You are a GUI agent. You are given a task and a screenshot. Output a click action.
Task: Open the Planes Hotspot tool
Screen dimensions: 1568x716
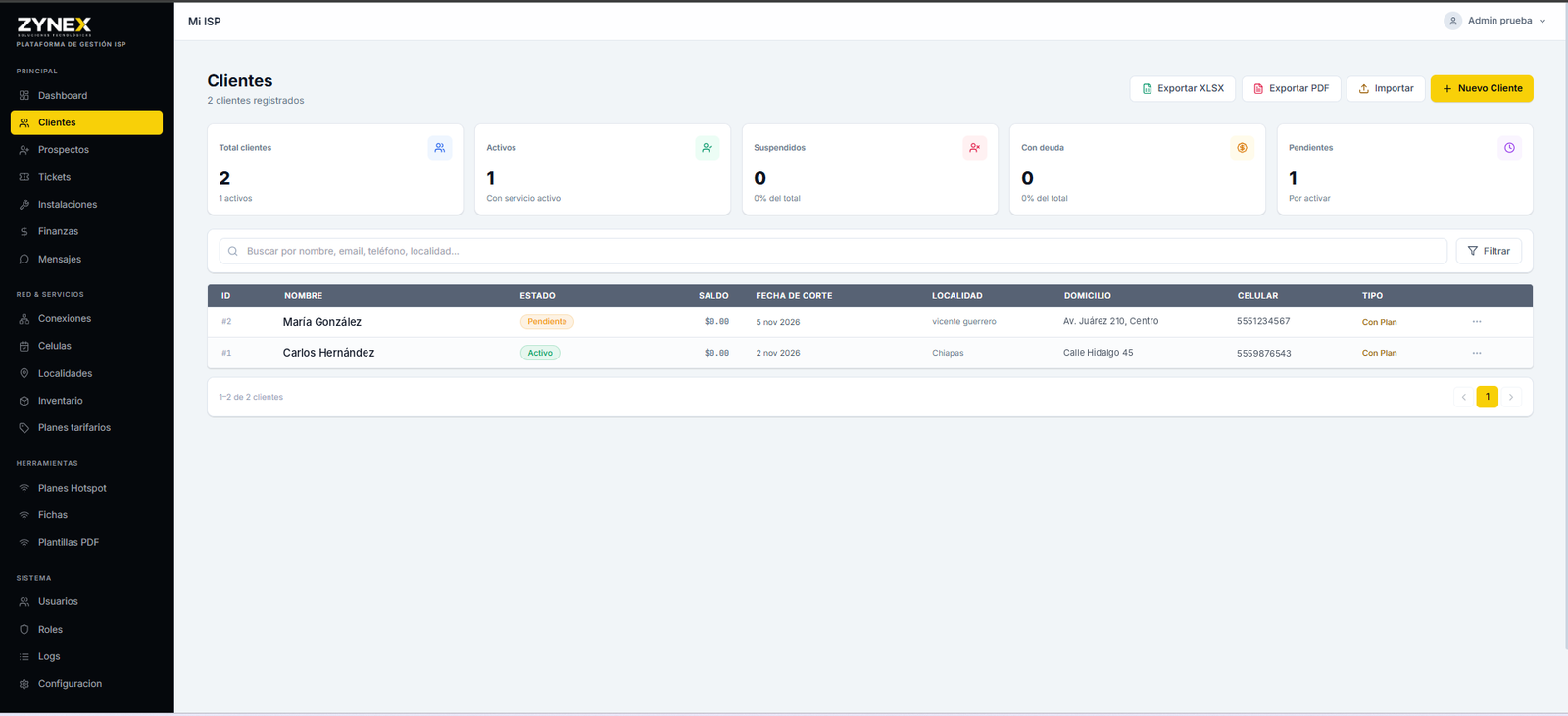click(x=86, y=488)
